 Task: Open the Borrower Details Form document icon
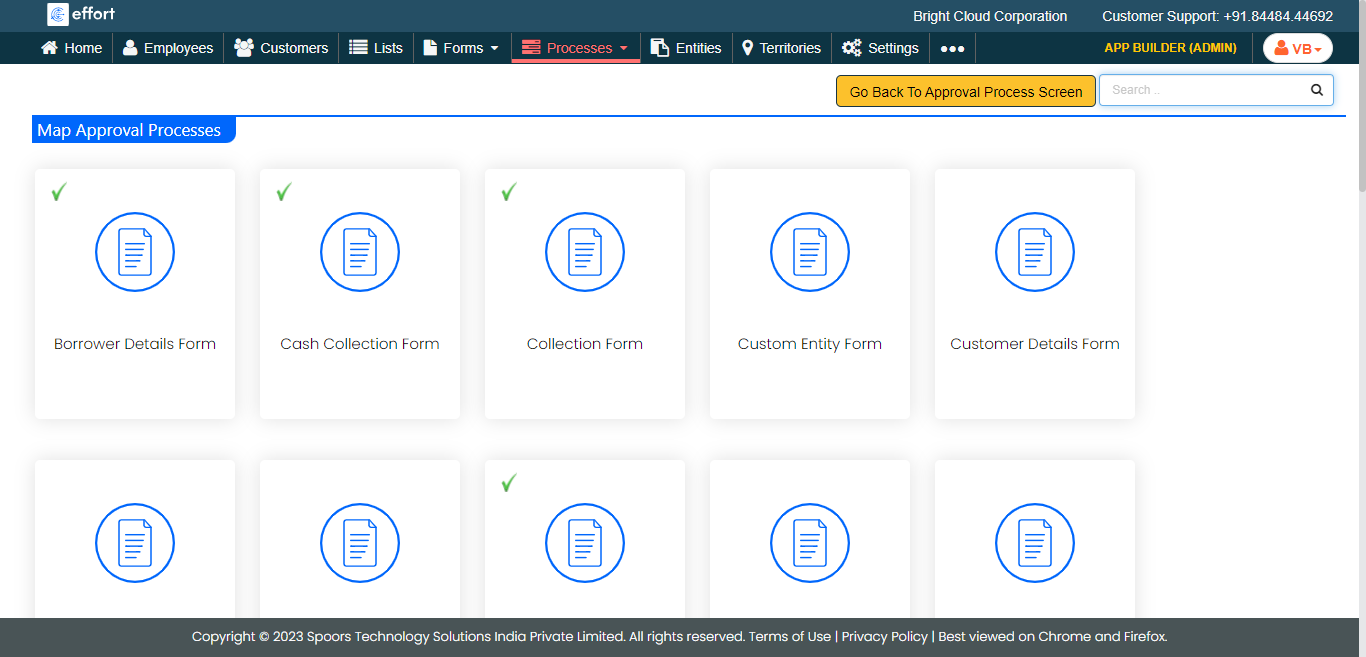[135, 252]
